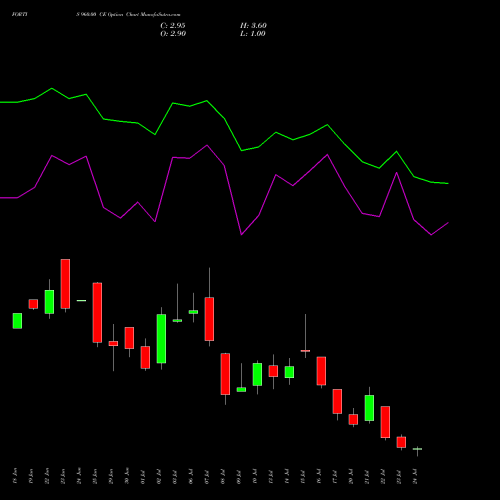Click the open value O: 2.90
Screen dimensions: 500x500
(x=173, y=34)
